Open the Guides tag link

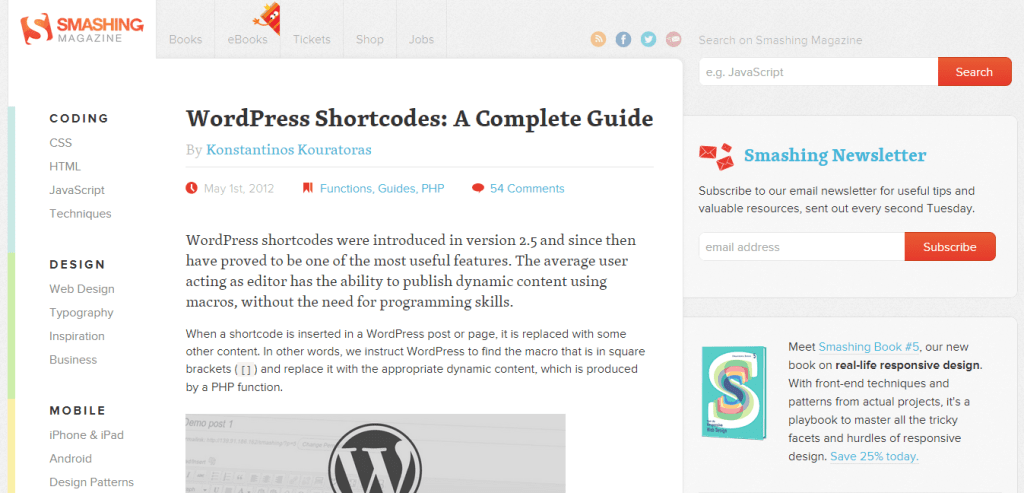tap(398, 189)
